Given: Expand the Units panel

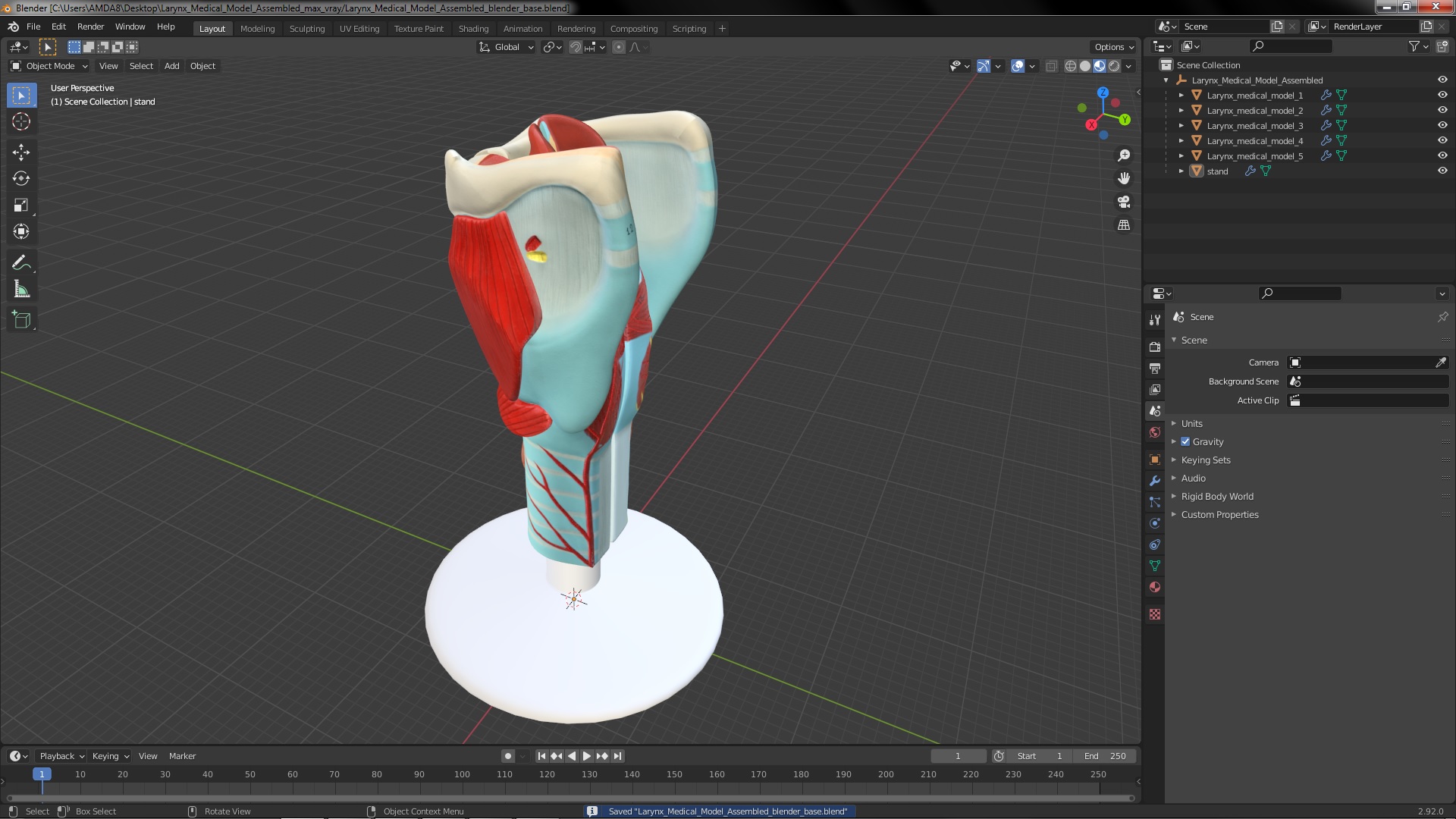Looking at the screenshot, I should pos(1191,424).
